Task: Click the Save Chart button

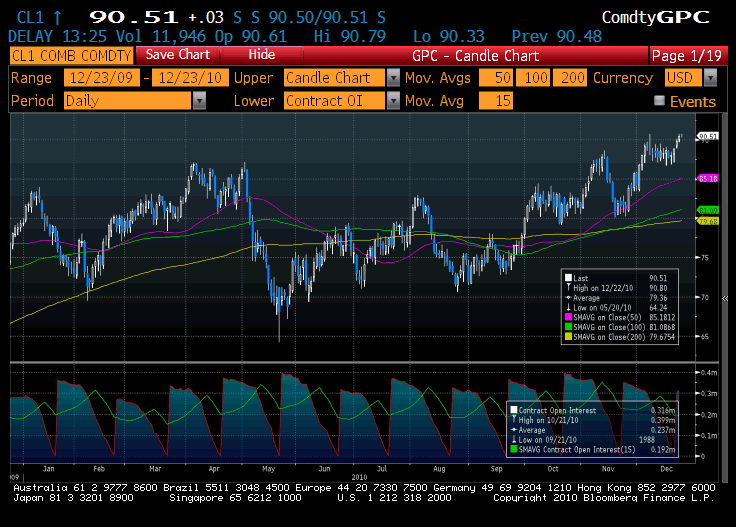Action: click(178, 55)
